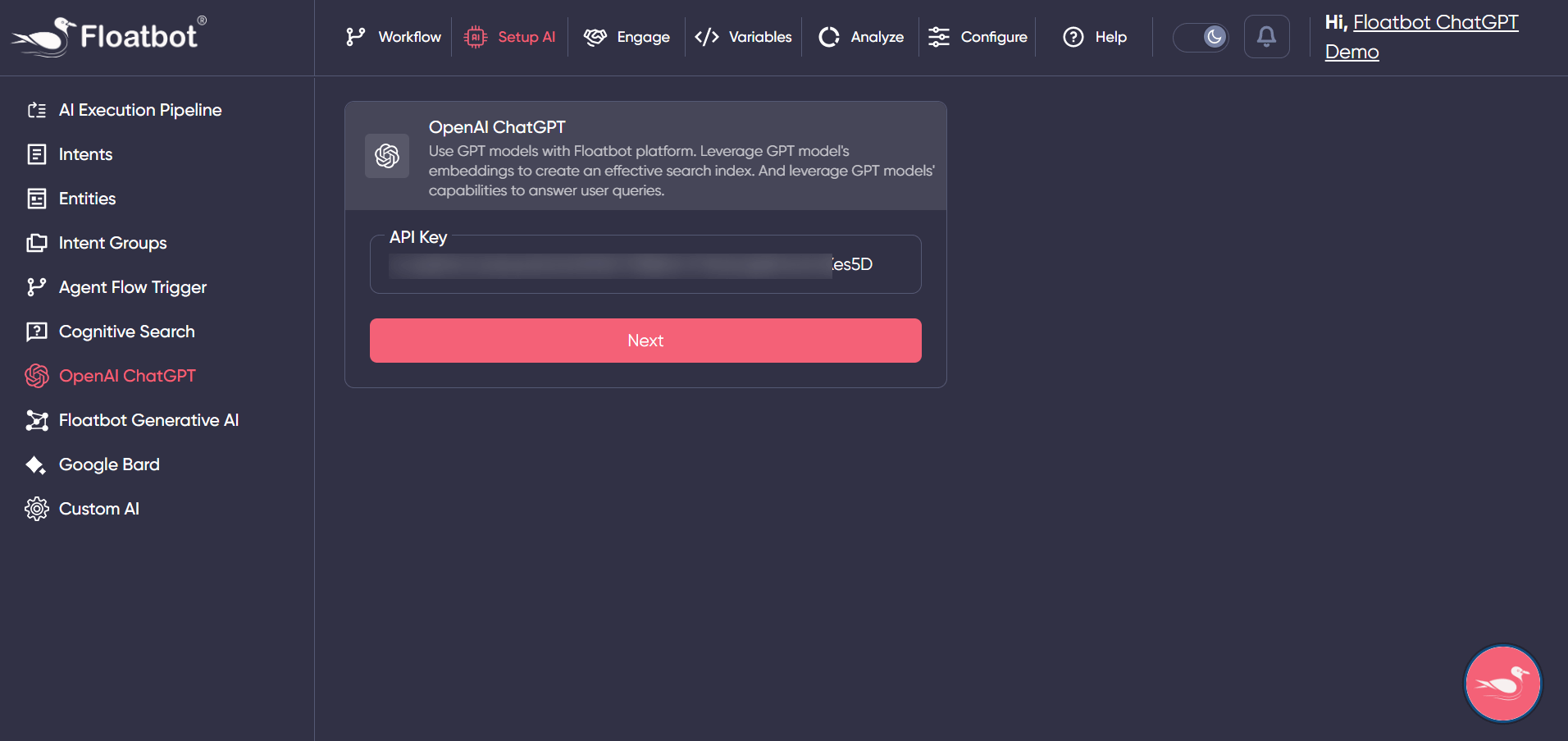
Task: Expand the Configure menu
Action: [x=978, y=37]
